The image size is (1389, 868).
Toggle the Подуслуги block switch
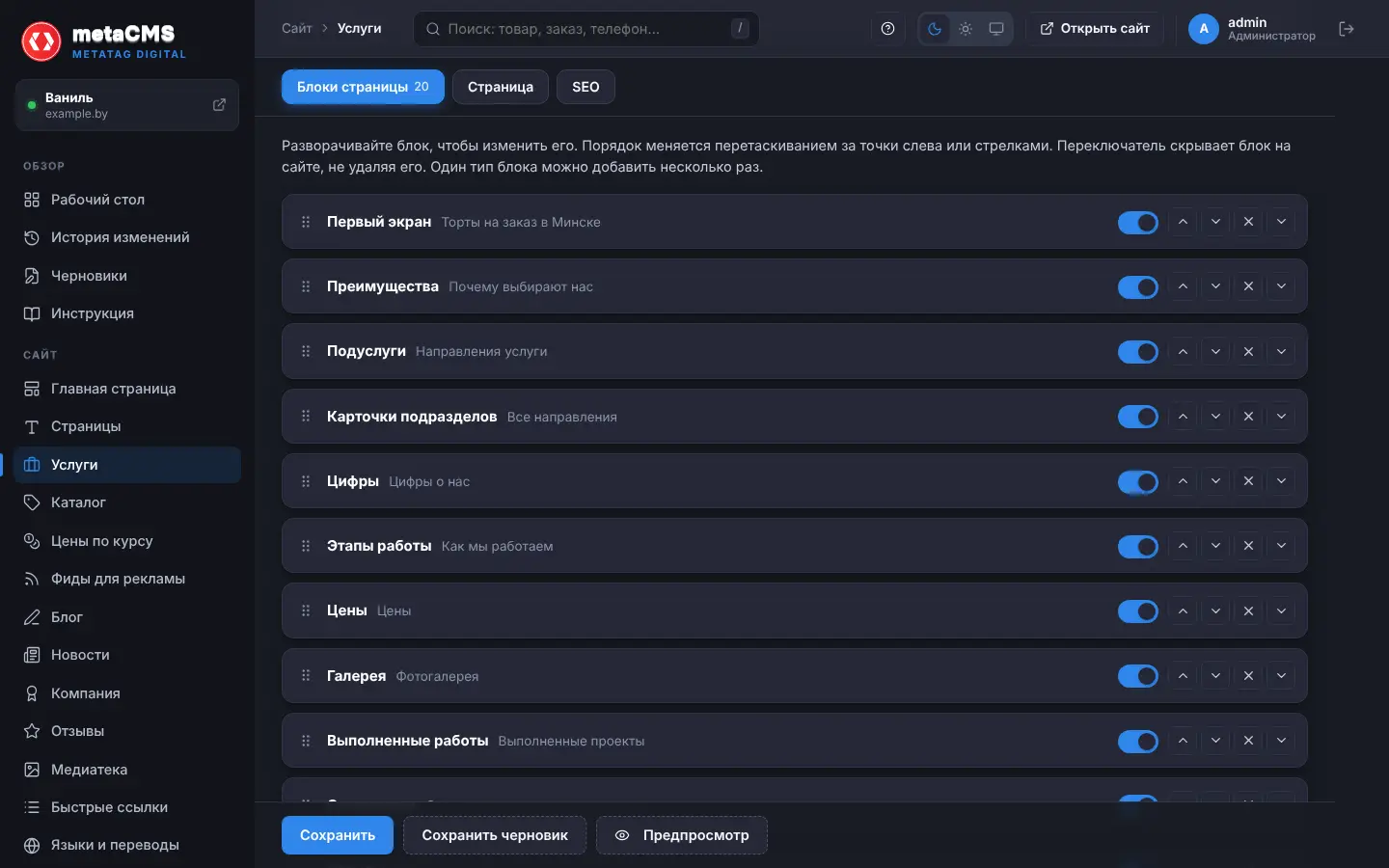(x=1138, y=352)
